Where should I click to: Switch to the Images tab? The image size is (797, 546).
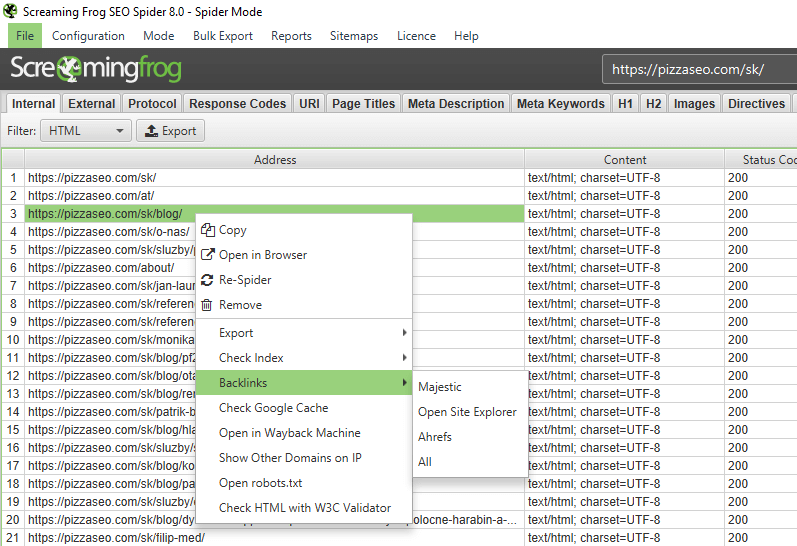(694, 104)
